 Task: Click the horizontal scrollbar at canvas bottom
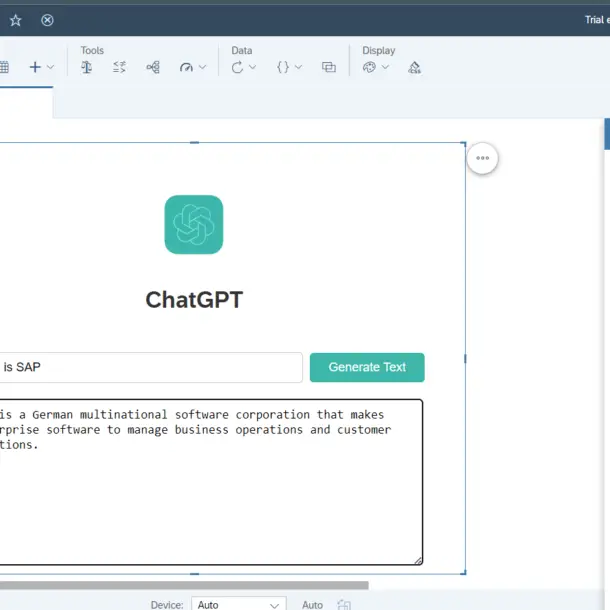(184, 585)
